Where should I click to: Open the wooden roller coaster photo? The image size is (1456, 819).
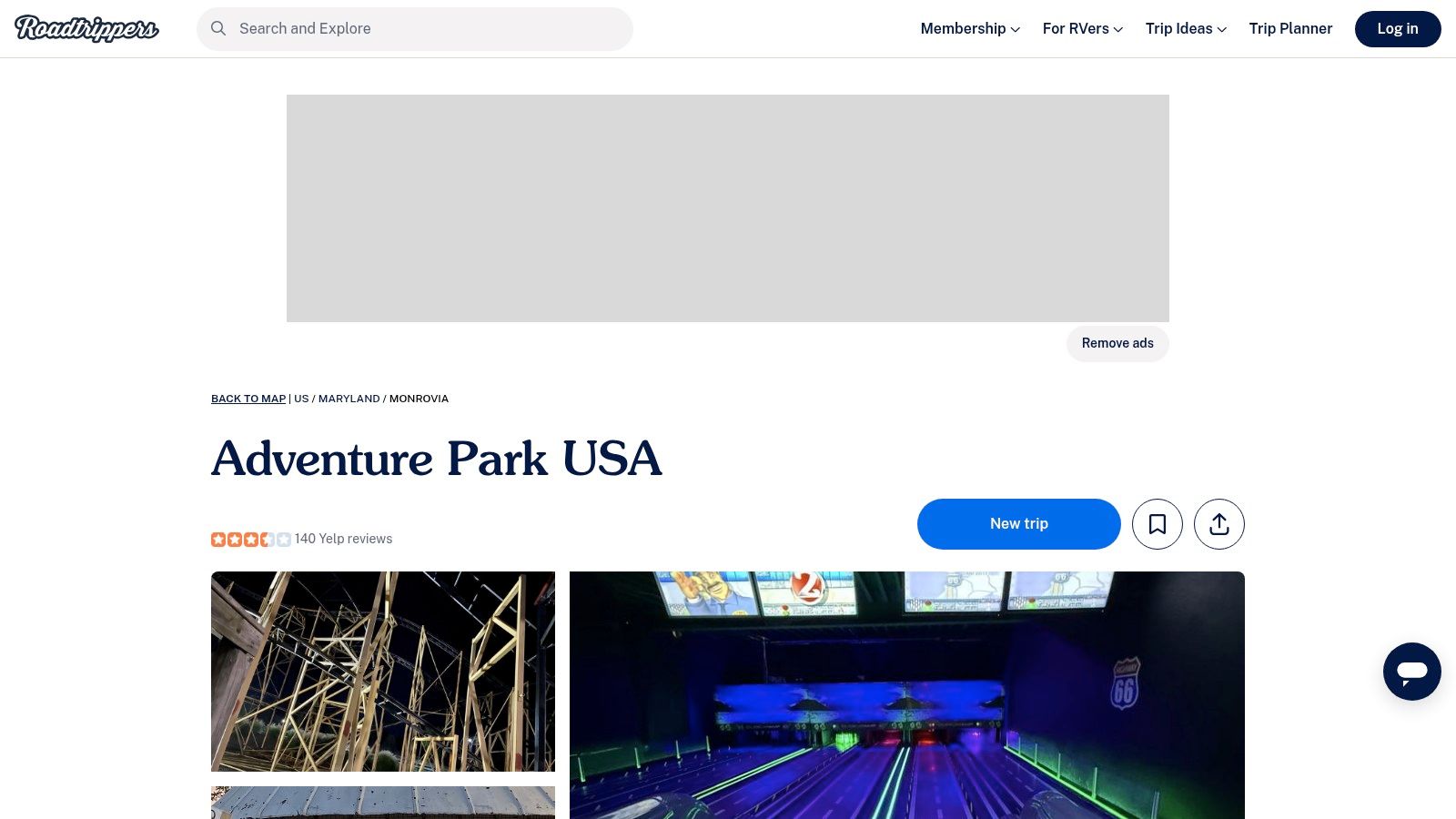click(x=383, y=672)
